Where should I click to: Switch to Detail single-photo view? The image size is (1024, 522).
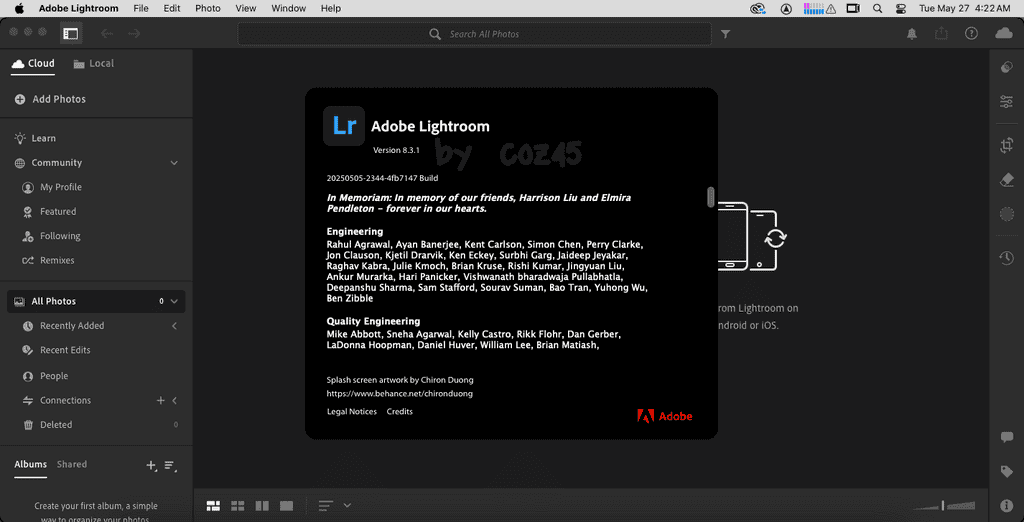point(286,506)
